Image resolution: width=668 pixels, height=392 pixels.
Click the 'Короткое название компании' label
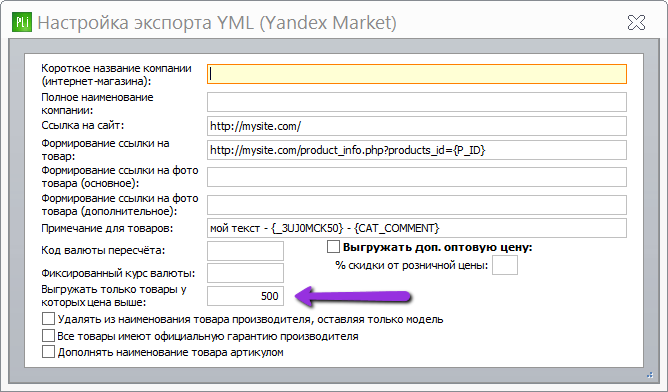click(x=116, y=68)
